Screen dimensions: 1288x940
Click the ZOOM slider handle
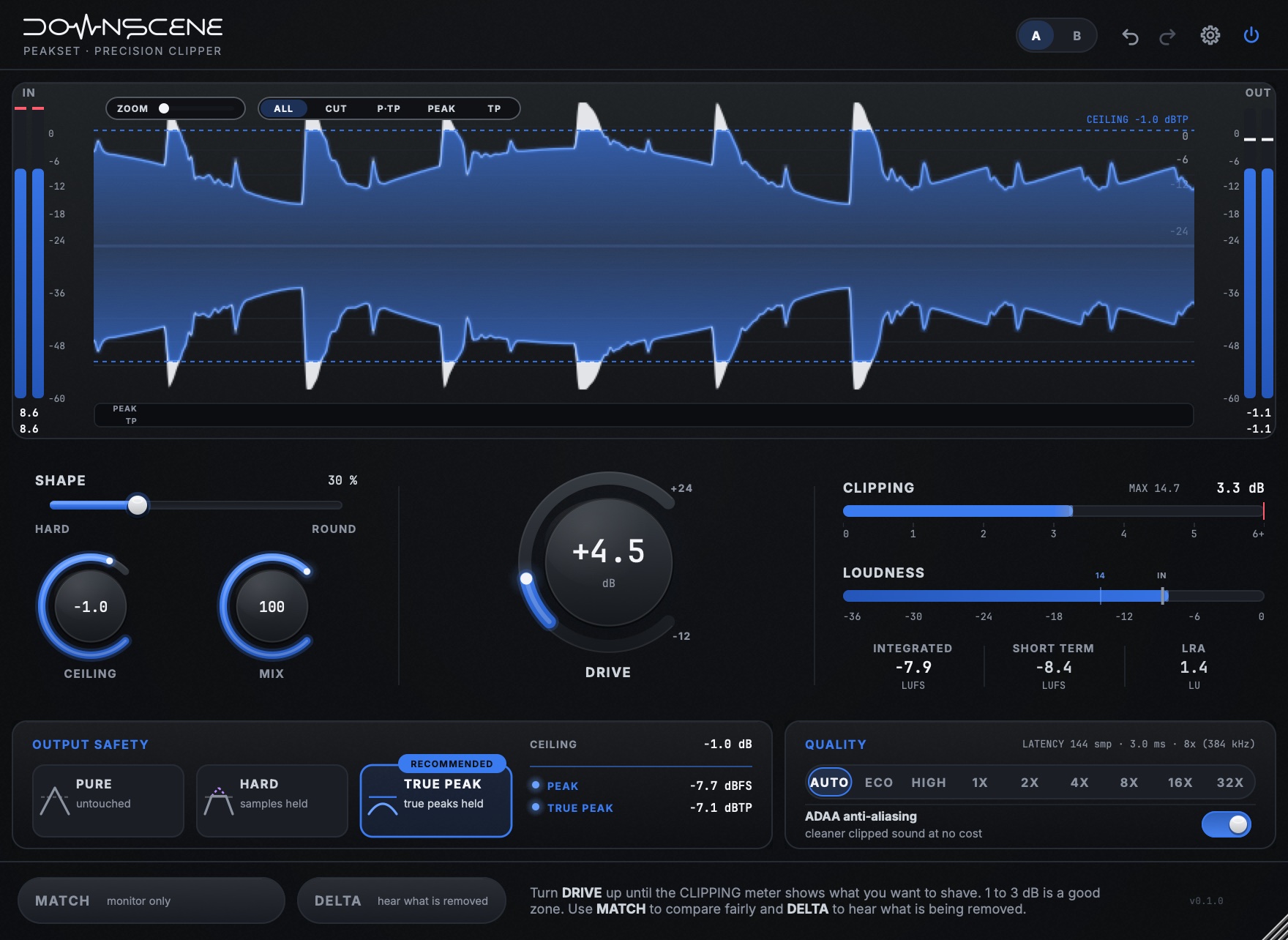tap(164, 108)
